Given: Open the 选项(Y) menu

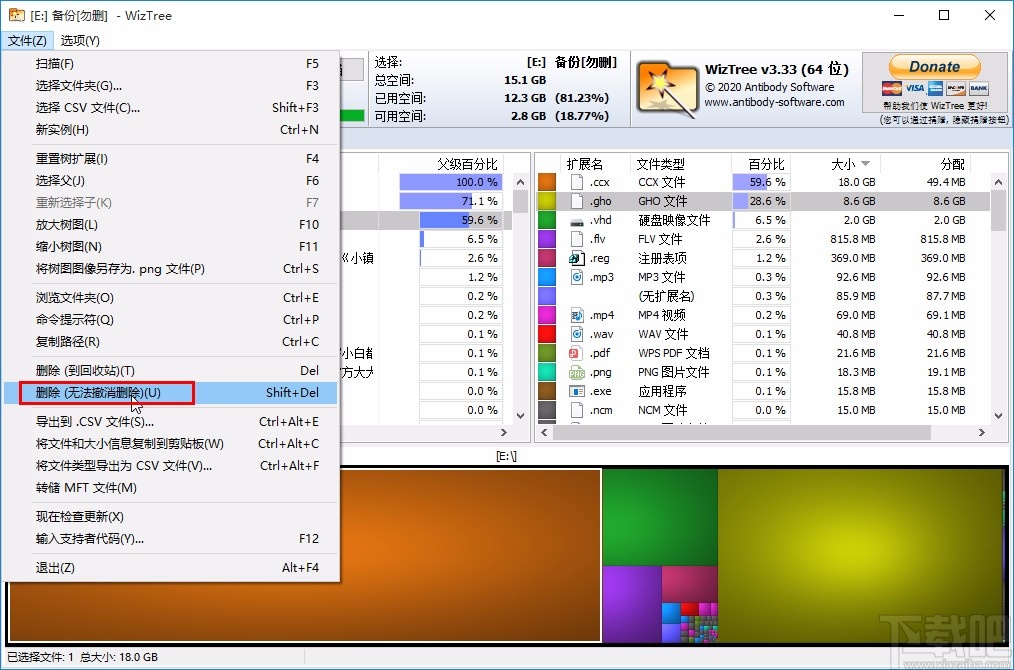Looking at the screenshot, I should (78, 40).
